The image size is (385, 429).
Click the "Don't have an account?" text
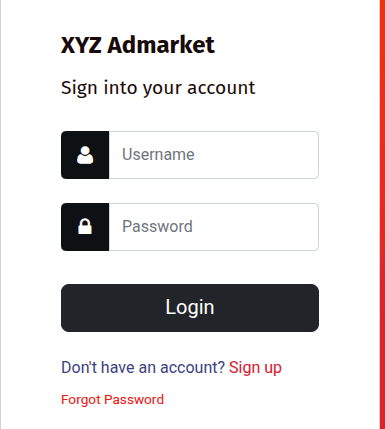[143, 367]
